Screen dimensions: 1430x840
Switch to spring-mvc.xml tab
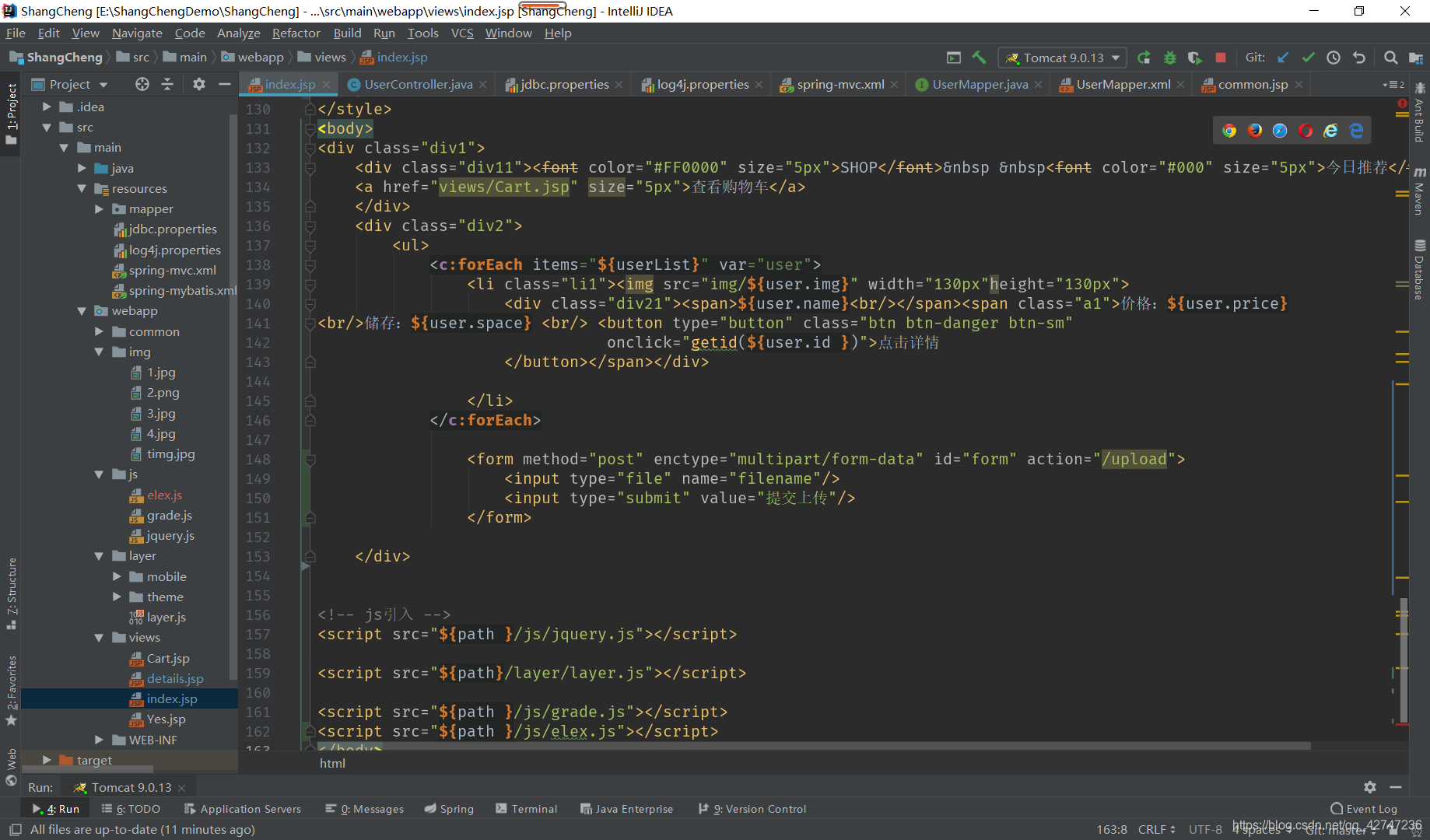[840, 84]
